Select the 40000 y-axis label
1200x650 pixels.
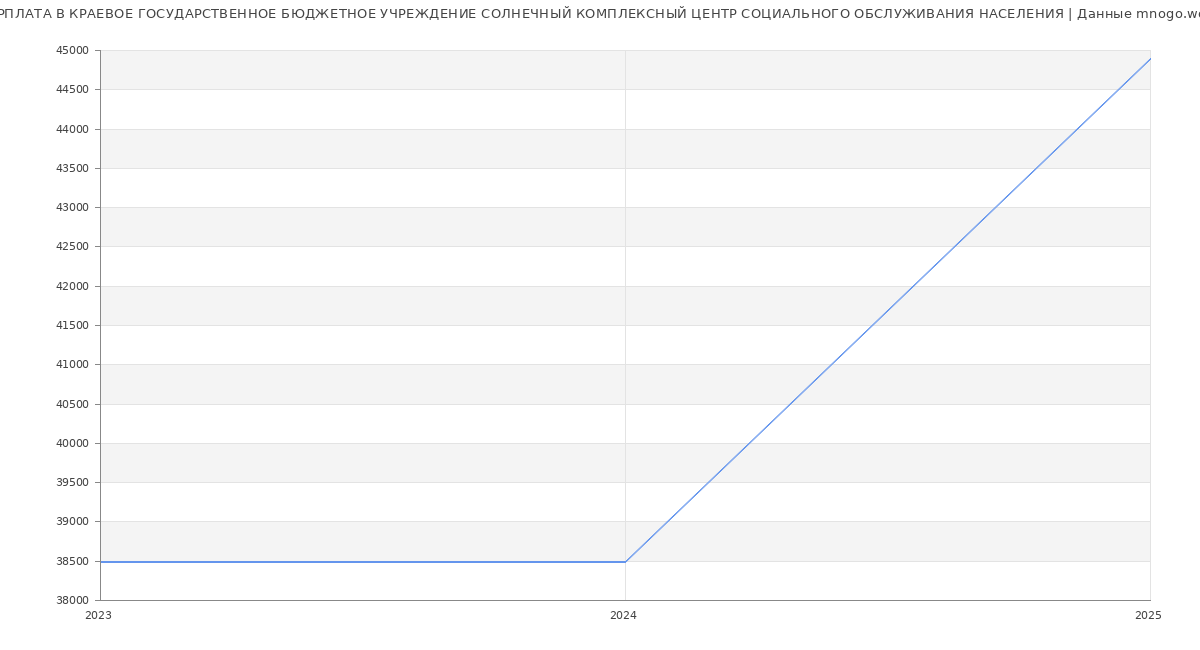73,443
